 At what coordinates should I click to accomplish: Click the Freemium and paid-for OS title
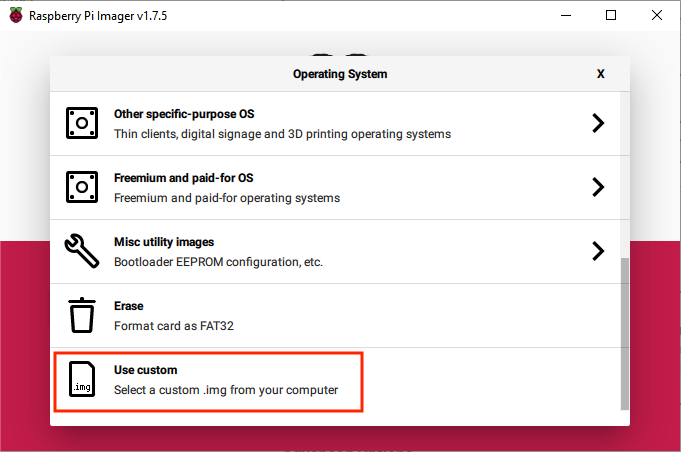pos(184,178)
